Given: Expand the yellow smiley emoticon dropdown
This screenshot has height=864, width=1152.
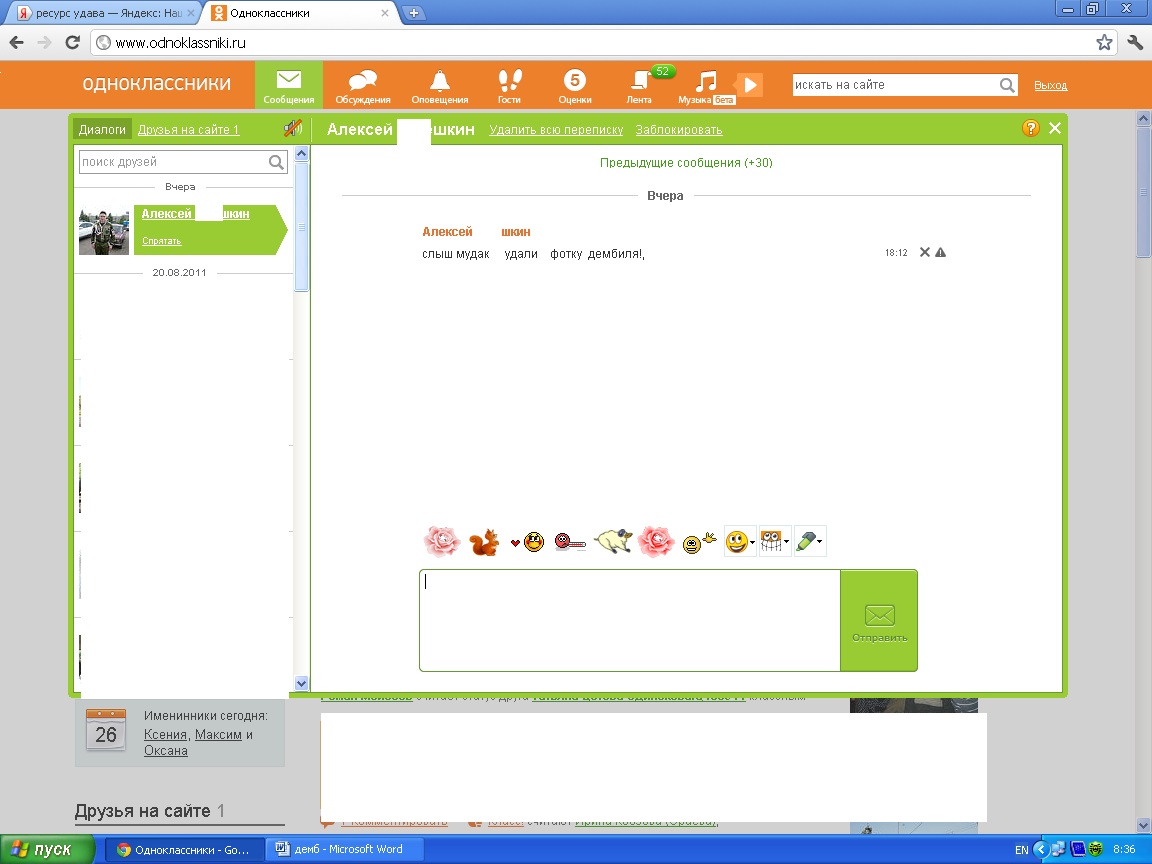Looking at the screenshot, I should pyautogui.click(x=740, y=543).
